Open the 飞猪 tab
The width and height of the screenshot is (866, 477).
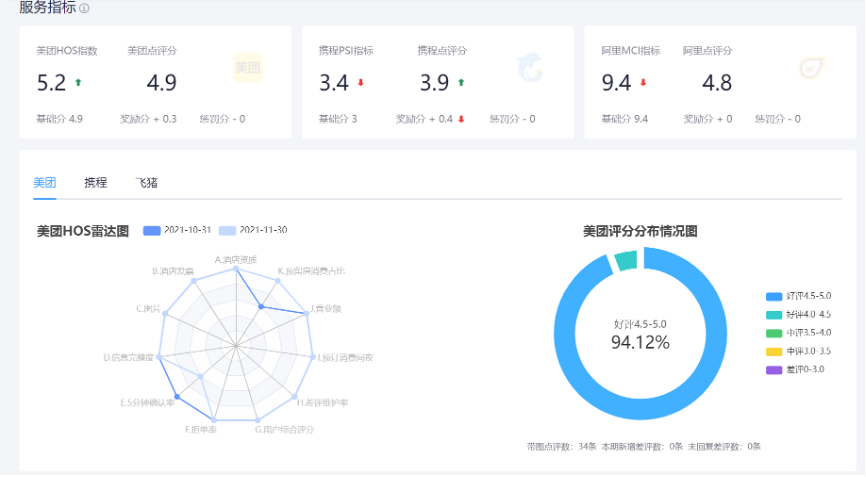146,183
